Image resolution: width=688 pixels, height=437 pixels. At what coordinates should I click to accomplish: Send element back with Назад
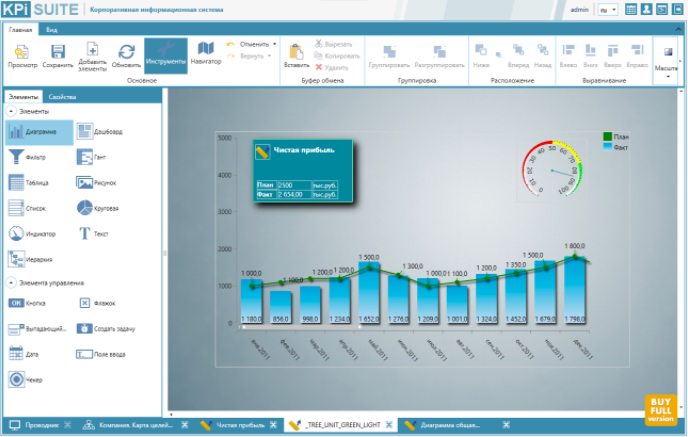pos(543,56)
